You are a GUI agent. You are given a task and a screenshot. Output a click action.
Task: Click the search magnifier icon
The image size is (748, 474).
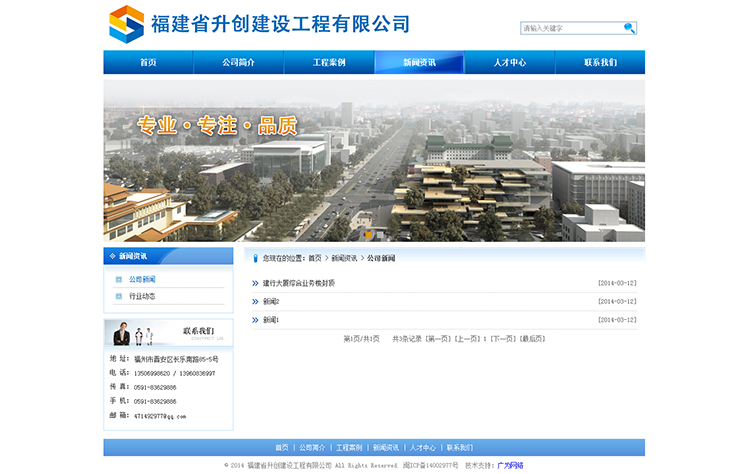coord(629,28)
